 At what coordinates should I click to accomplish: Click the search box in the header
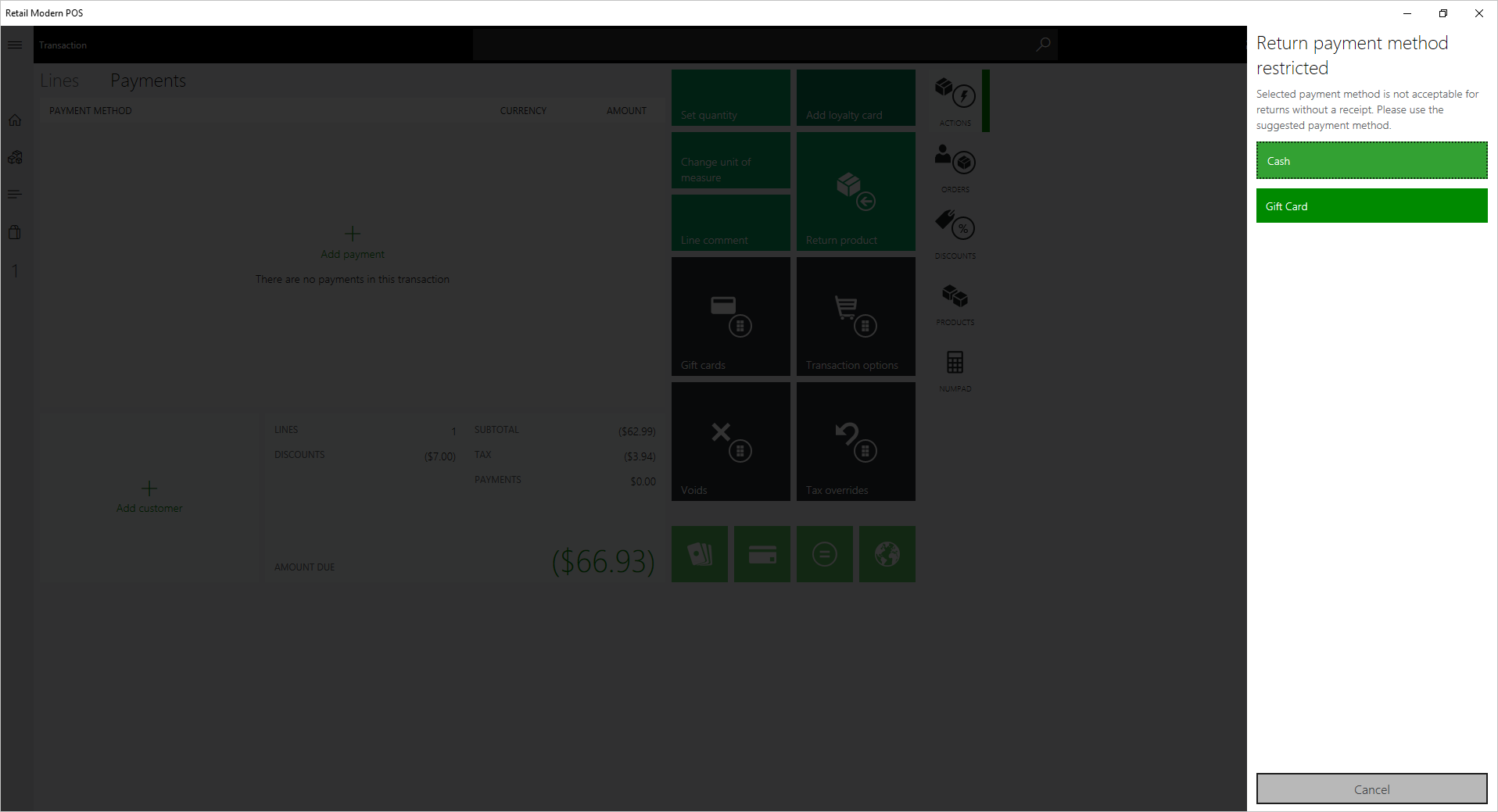click(765, 45)
